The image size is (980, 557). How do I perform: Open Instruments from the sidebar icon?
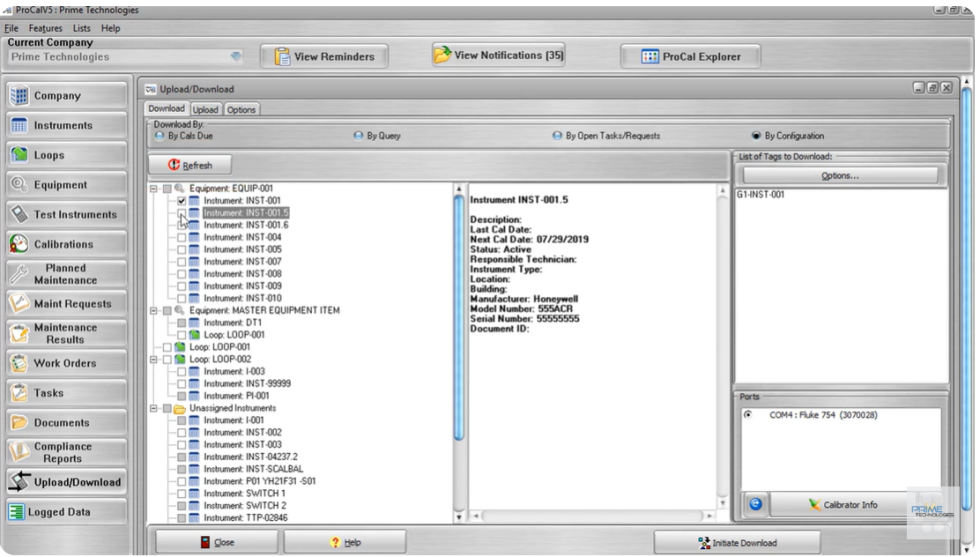[x=19, y=125]
